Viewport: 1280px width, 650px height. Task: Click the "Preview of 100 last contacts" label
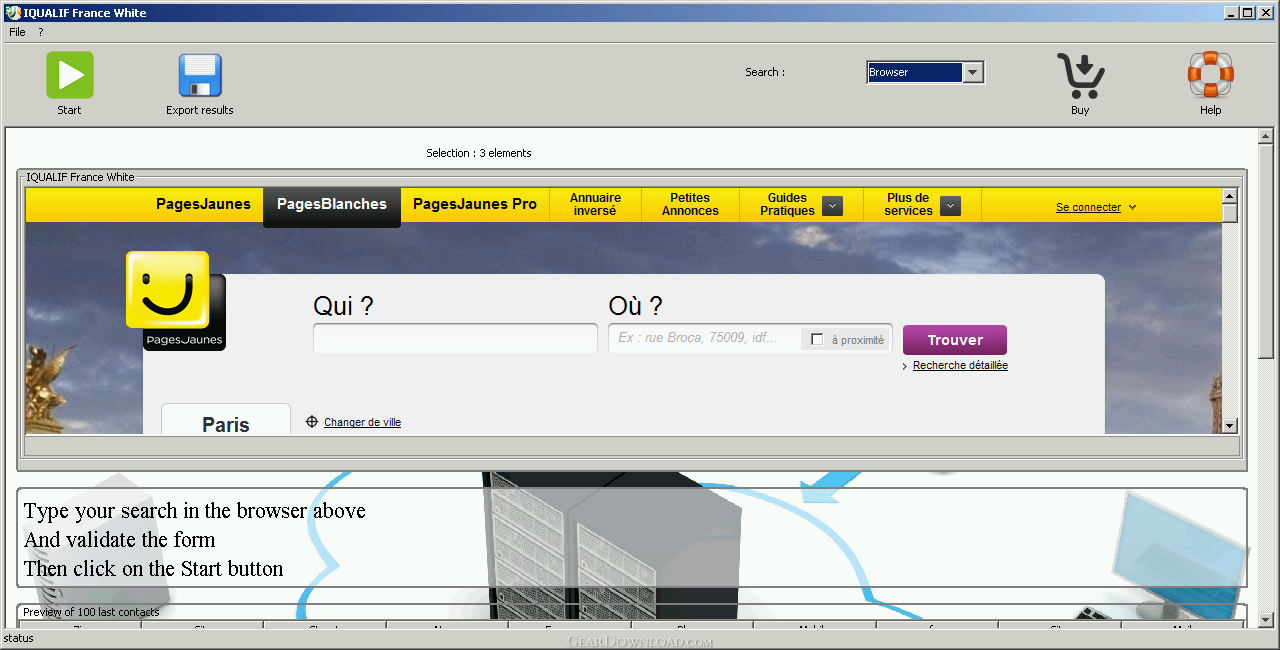91,612
